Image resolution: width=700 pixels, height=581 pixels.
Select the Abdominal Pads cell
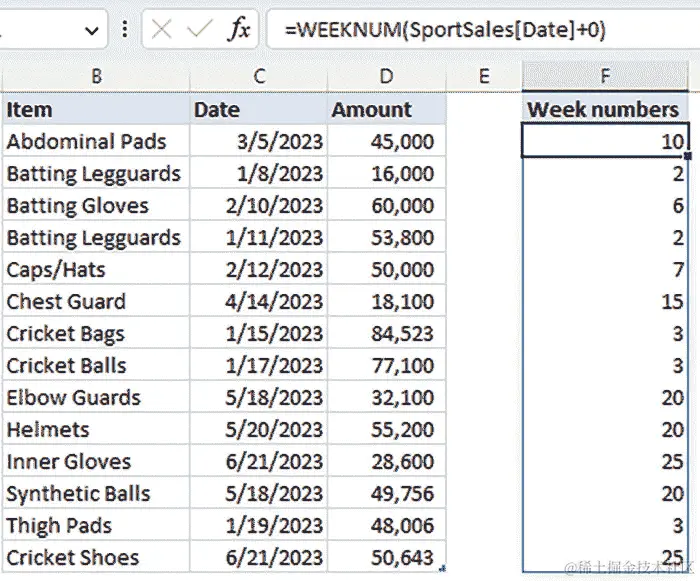pos(96,141)
